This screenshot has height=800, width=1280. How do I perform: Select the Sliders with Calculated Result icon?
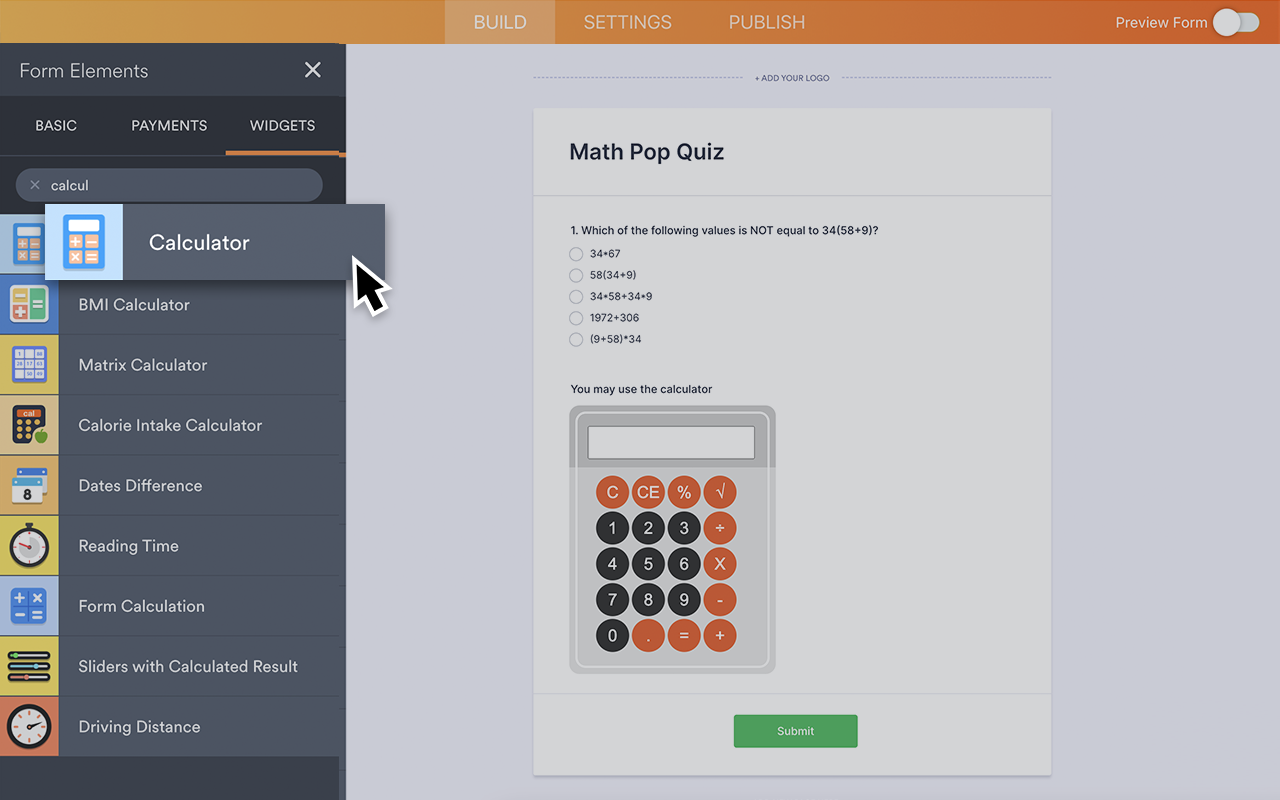click(x=29, y=666)
